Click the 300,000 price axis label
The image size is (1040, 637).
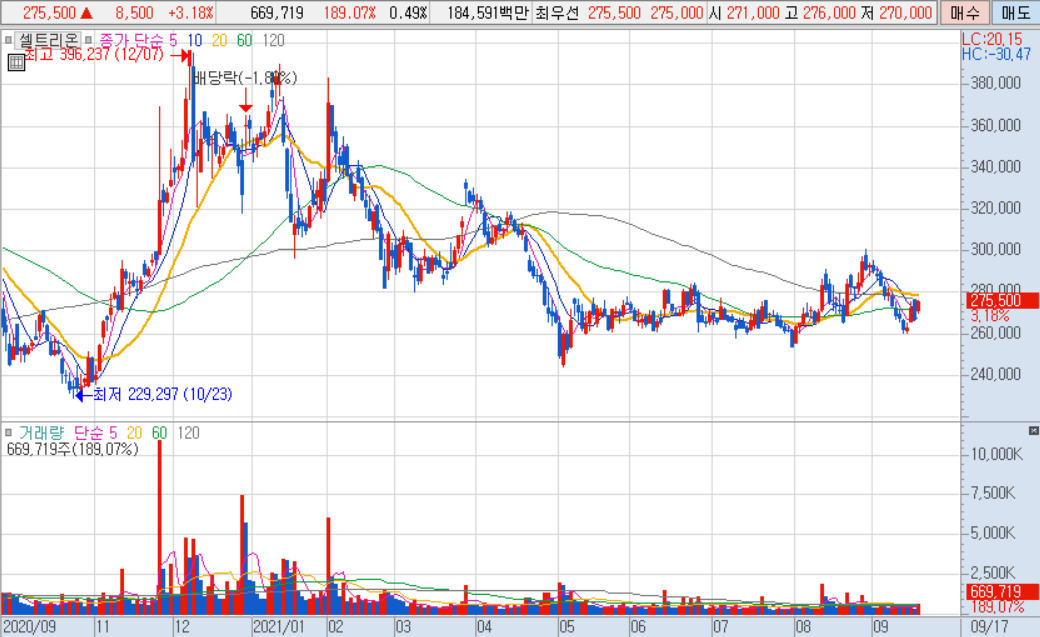996,249
